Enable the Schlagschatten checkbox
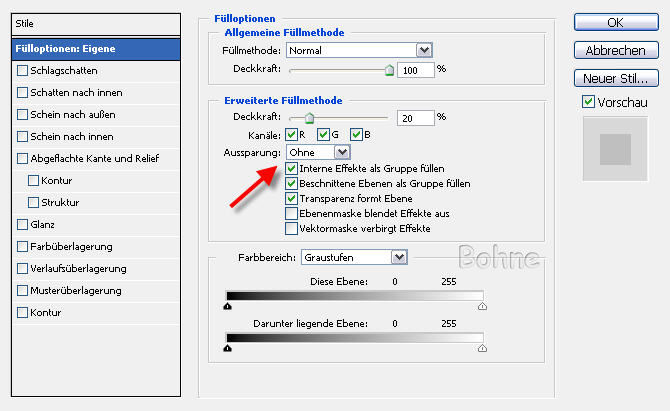670x411 pixels. pyautogui.click(x=23, y=70)
